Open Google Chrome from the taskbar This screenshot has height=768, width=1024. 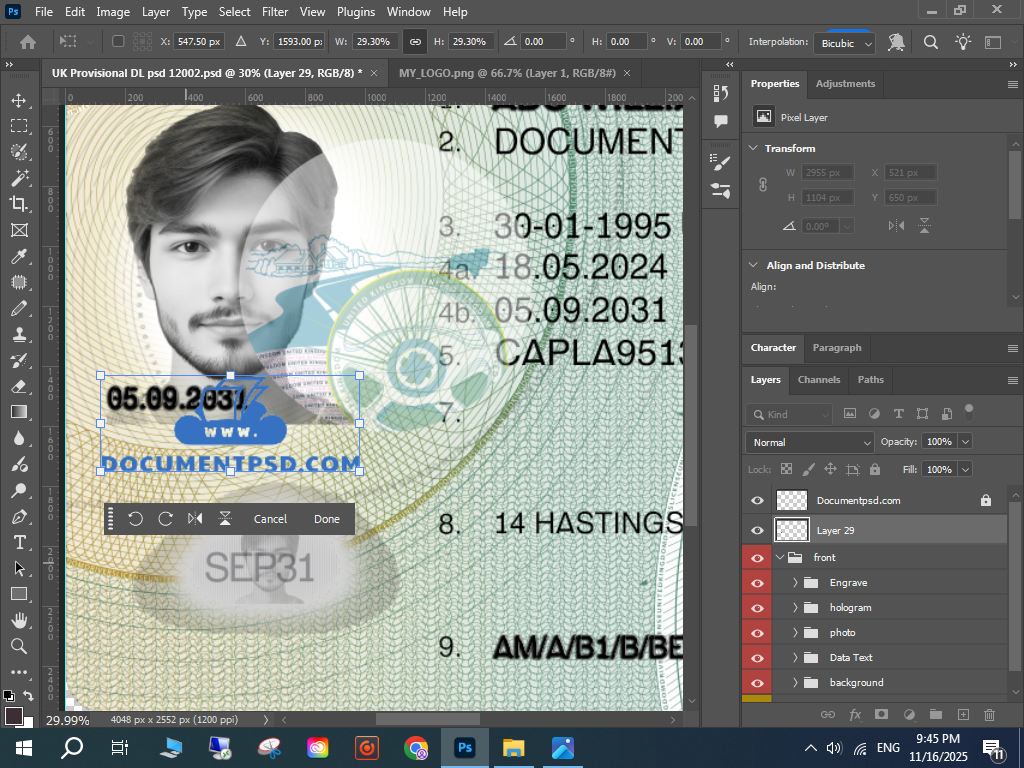pyautogui.click(x=416, y=747)
